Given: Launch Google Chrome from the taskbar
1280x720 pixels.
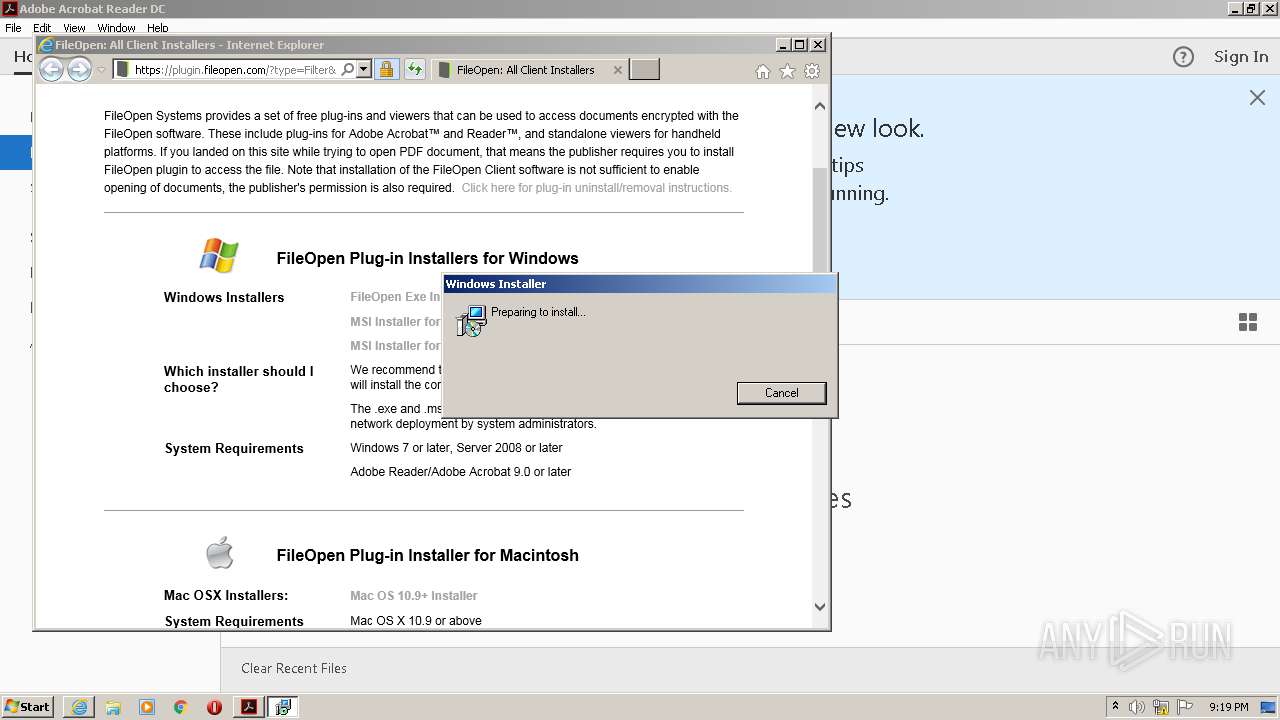Looking at the screenshot, I should (181, 707).
